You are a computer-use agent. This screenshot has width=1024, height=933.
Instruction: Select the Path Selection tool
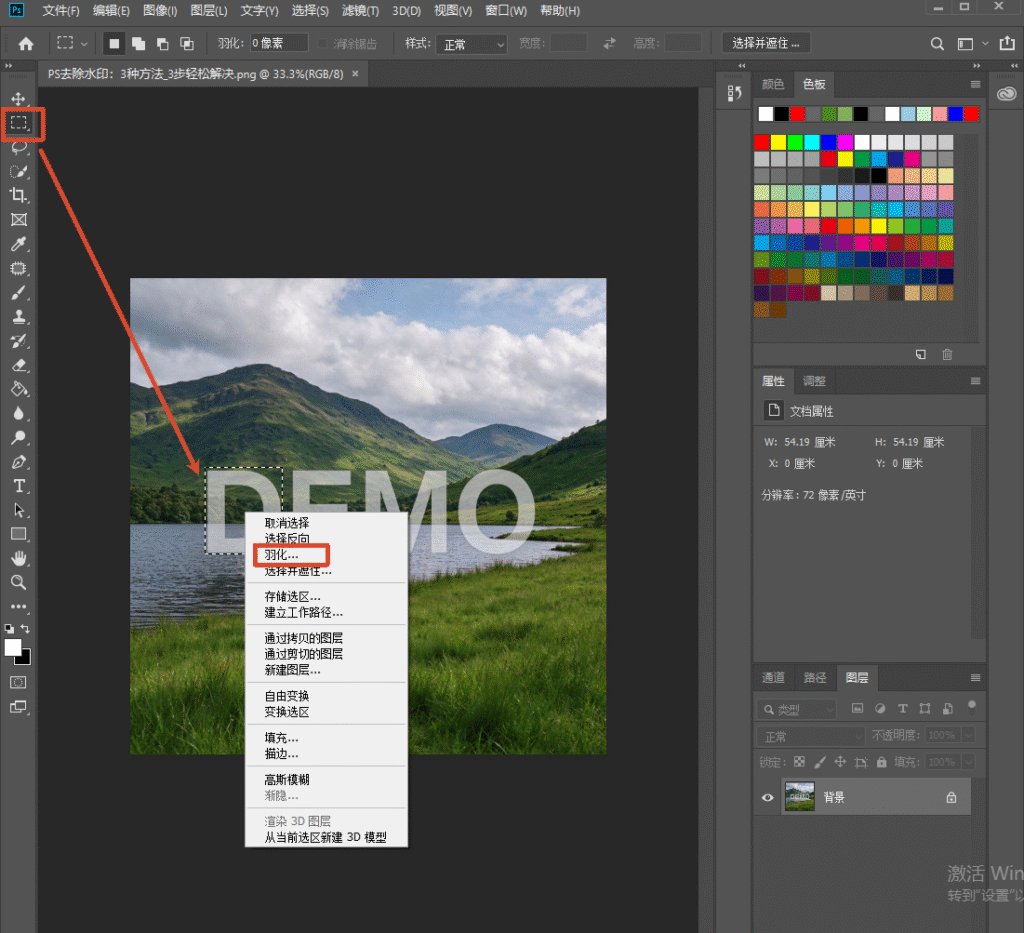(18, 510)
